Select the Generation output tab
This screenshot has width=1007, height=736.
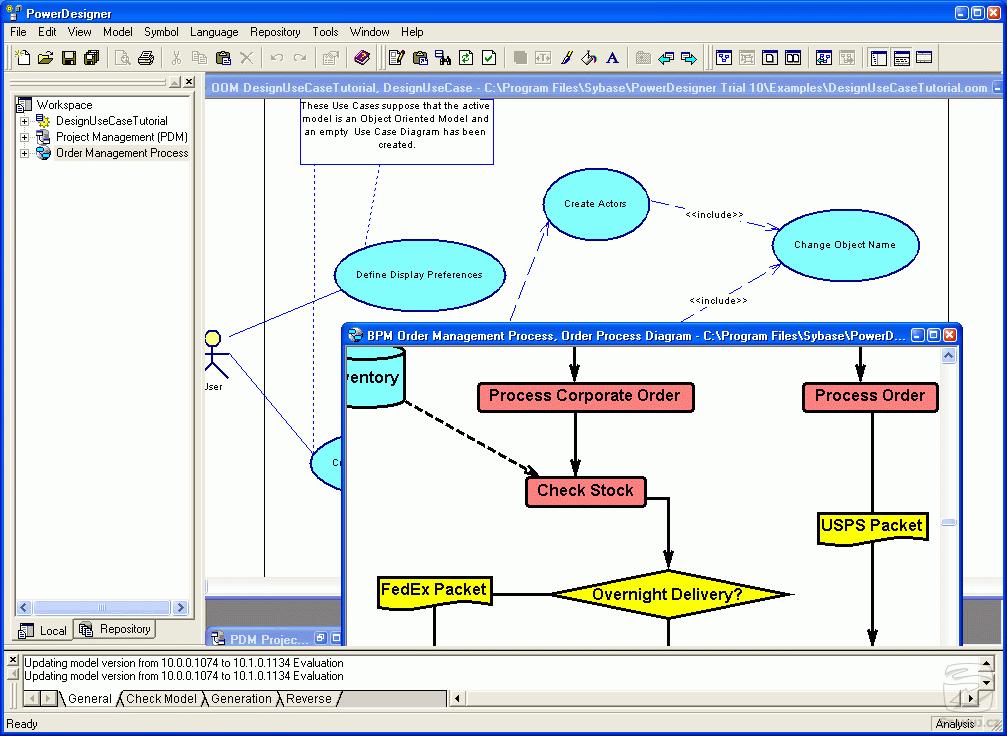241,699
